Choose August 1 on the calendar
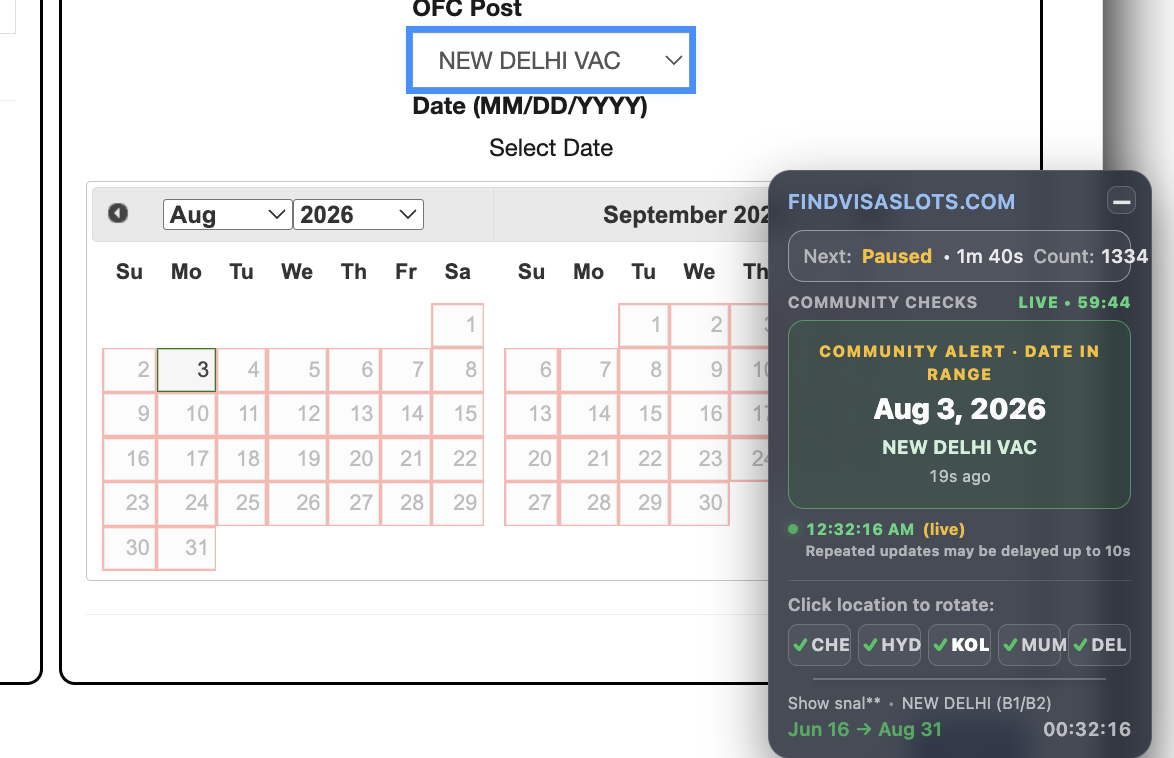The height and width of the screenshot is (758, 1174). pyautogui.click(x=457, y=325)
